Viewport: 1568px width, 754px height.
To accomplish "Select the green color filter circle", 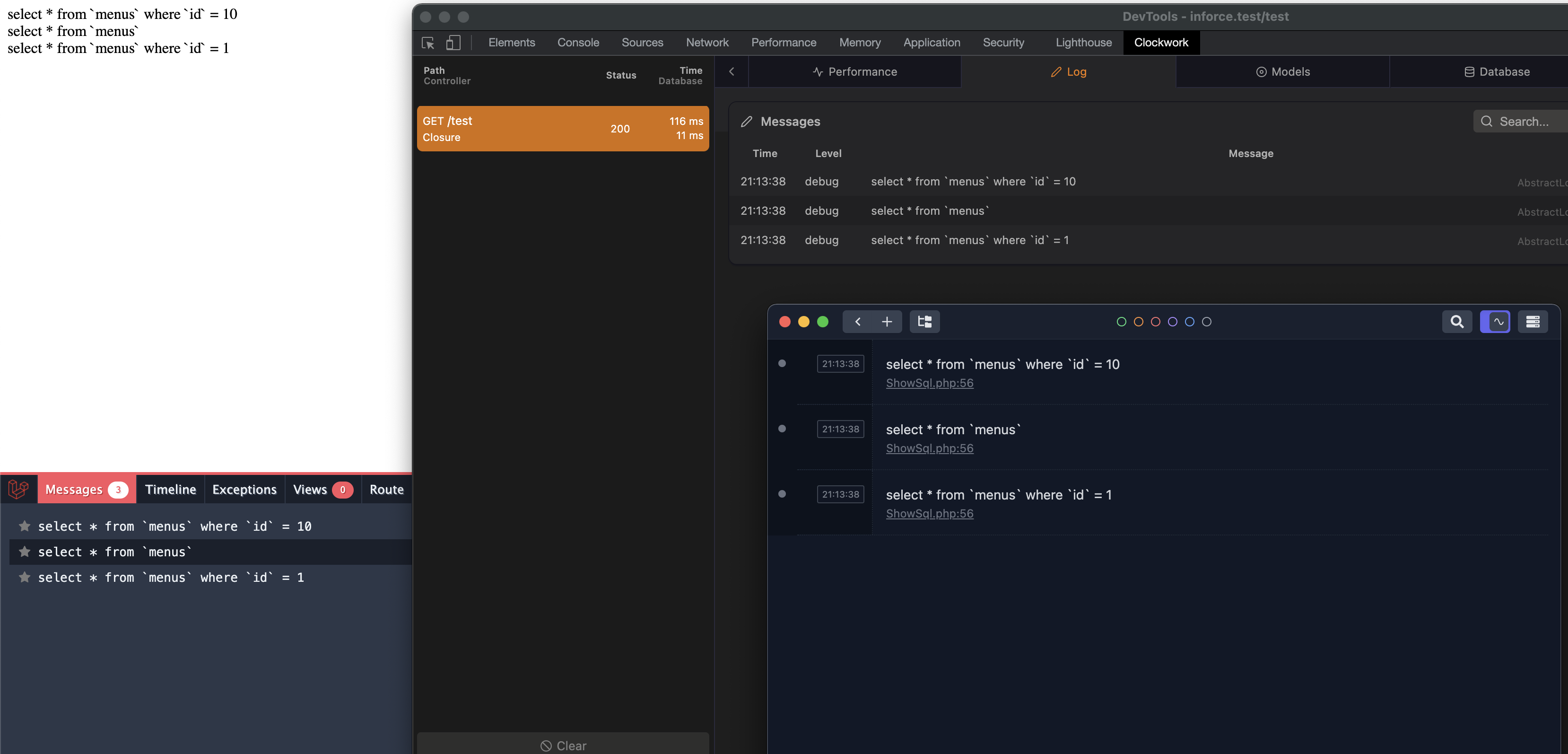I will [1121, 322].
